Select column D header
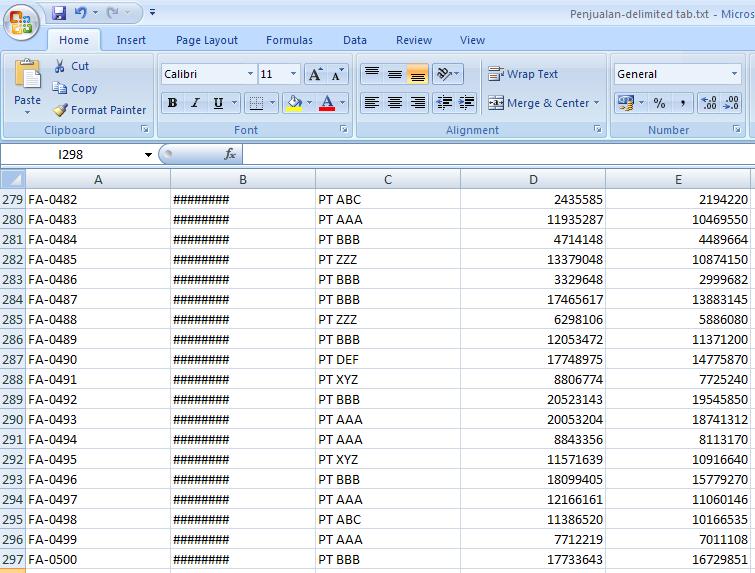This screenshot has width=755, height=573. pyautogui.click(x=533, y=179)
